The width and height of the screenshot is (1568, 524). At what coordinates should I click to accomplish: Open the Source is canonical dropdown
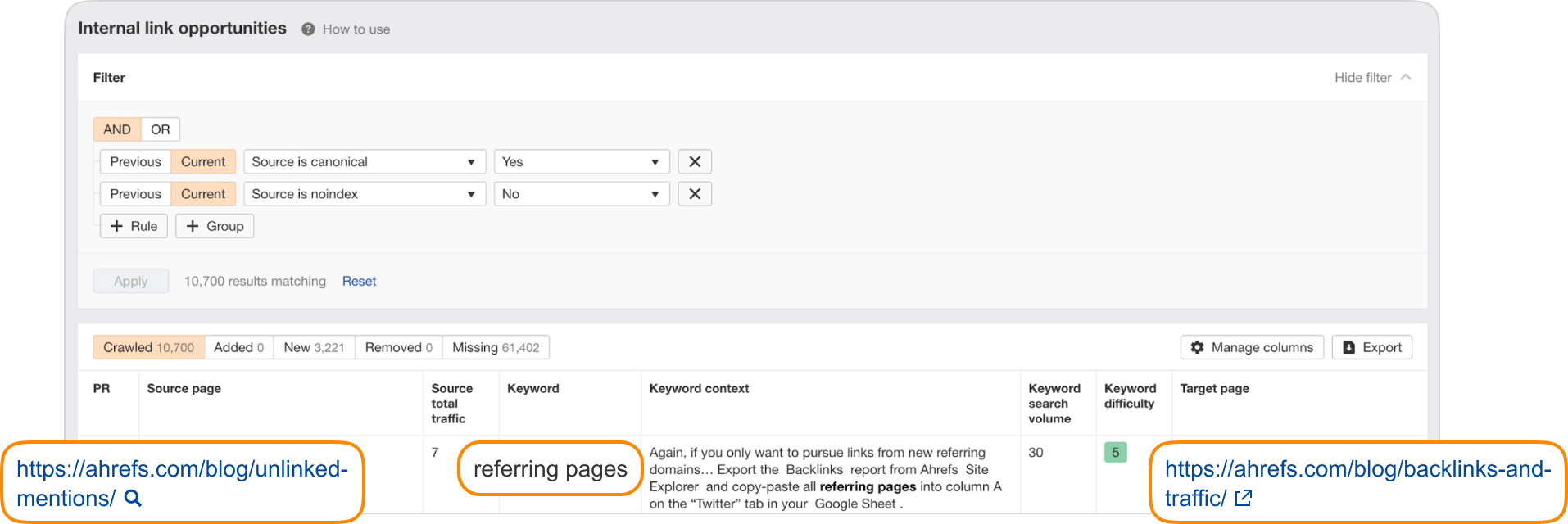pyautogui.click(x=364, y=162)
